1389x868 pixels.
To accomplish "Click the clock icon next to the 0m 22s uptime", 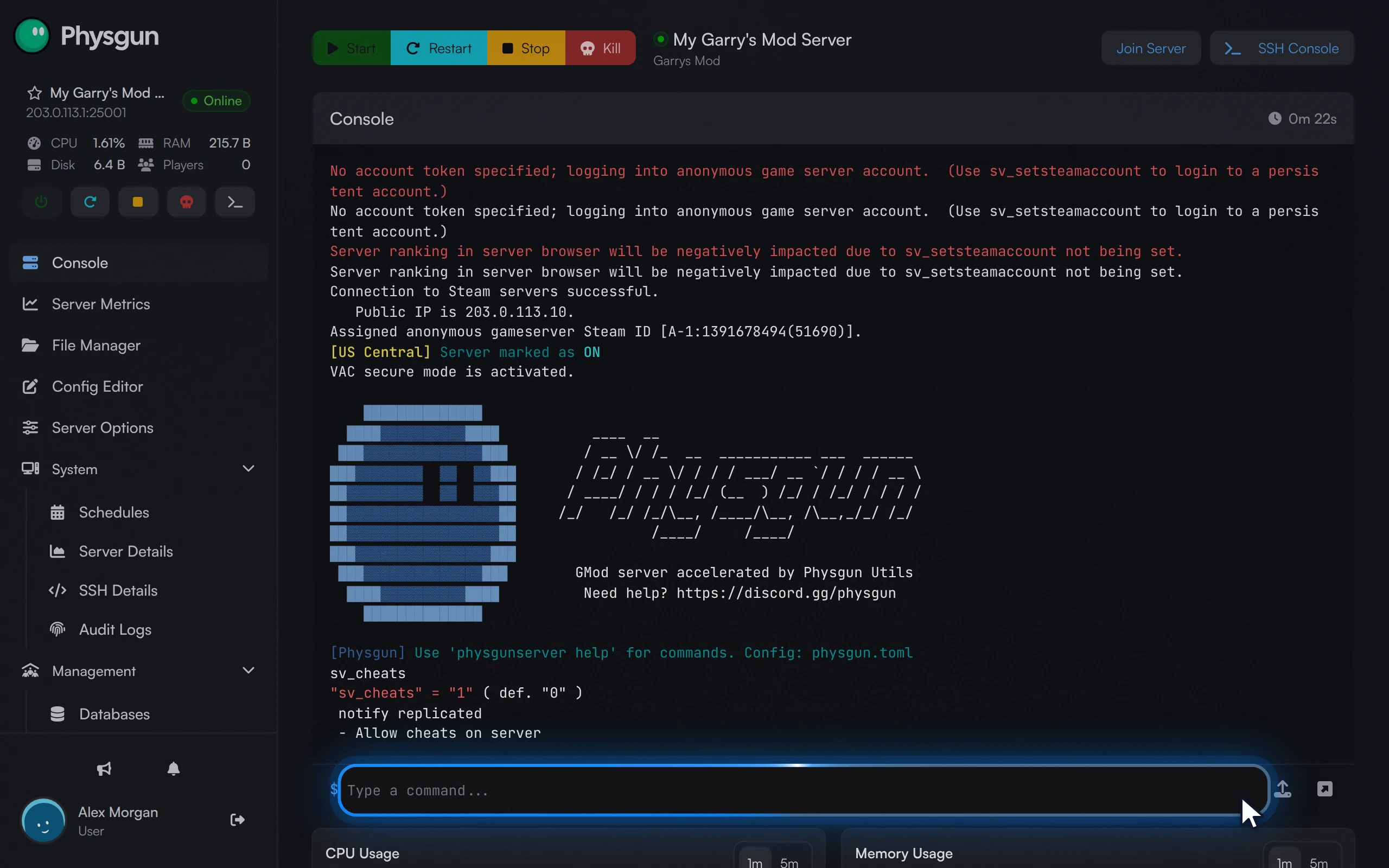I will (x=1274, y=118).
